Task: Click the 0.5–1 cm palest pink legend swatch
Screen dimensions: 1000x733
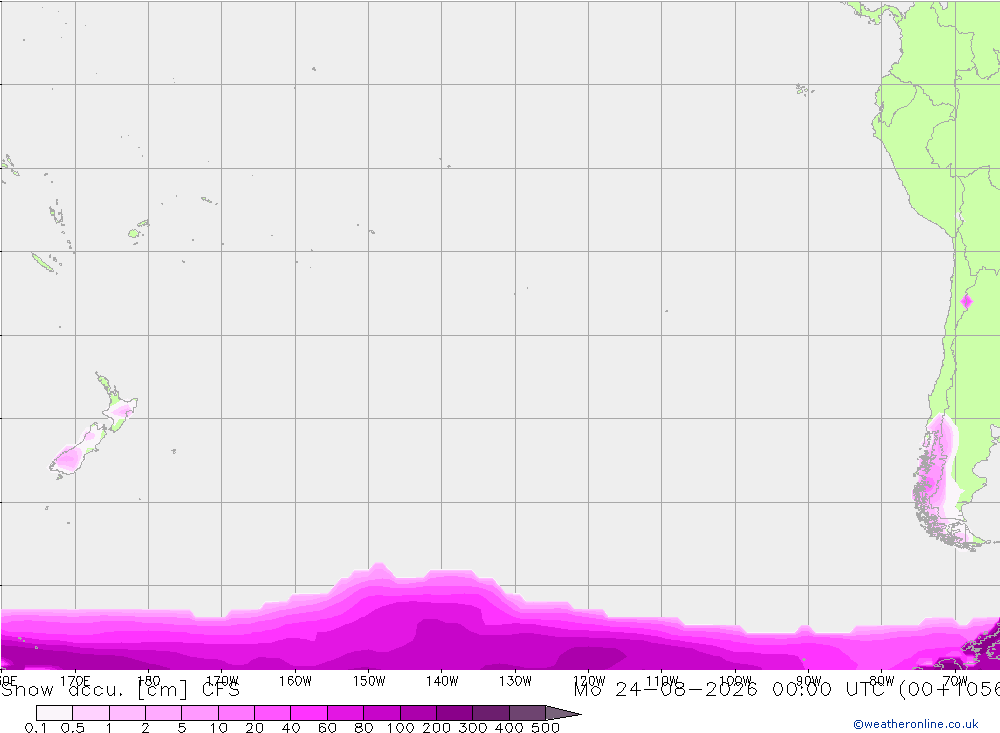Action: [91, 713]
